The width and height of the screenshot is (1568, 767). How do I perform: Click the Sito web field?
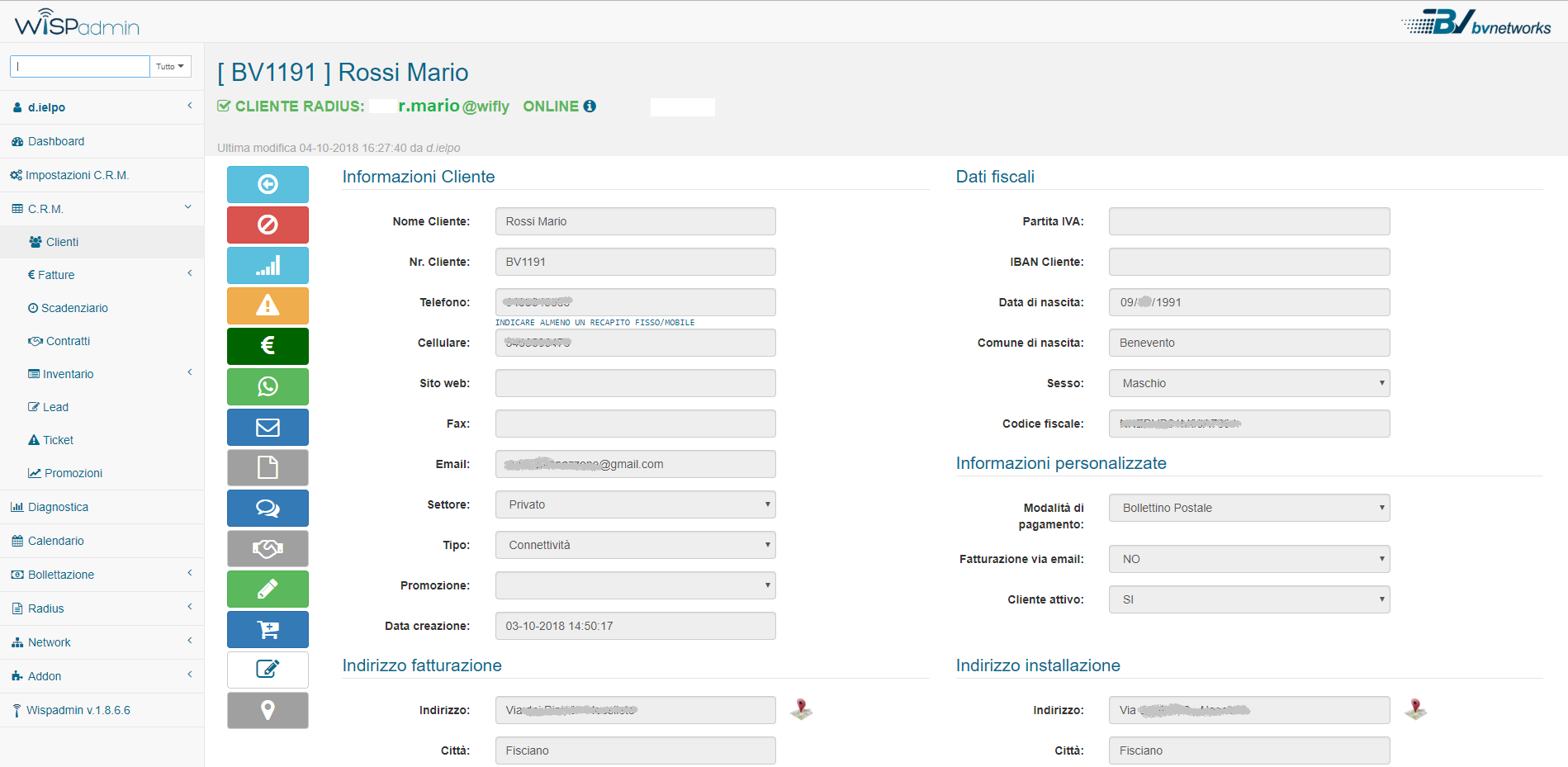pyautogui.click(x=635, y=383)
